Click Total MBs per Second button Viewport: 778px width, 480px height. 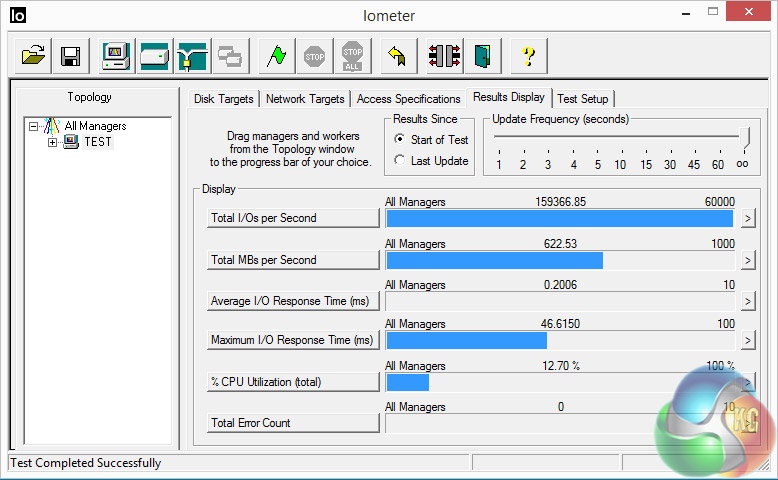293,260
